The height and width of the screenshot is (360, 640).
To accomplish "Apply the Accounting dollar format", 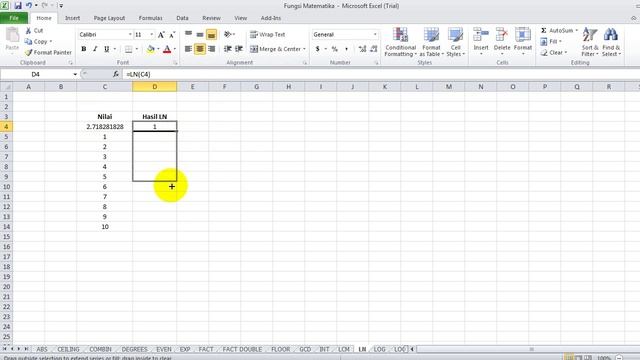I will [x=318, y=49].
